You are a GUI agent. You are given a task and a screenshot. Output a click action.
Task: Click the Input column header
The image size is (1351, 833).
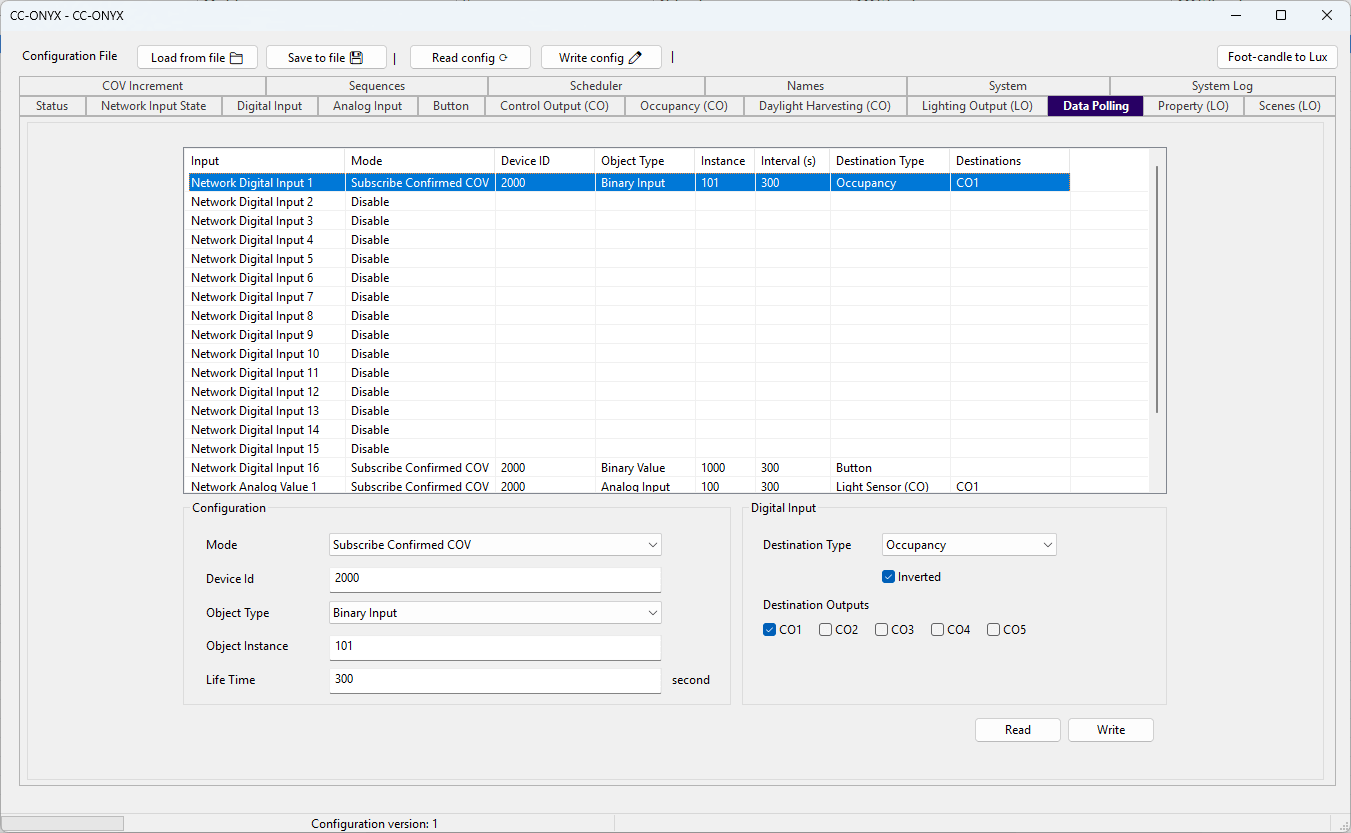pos(265,161)
